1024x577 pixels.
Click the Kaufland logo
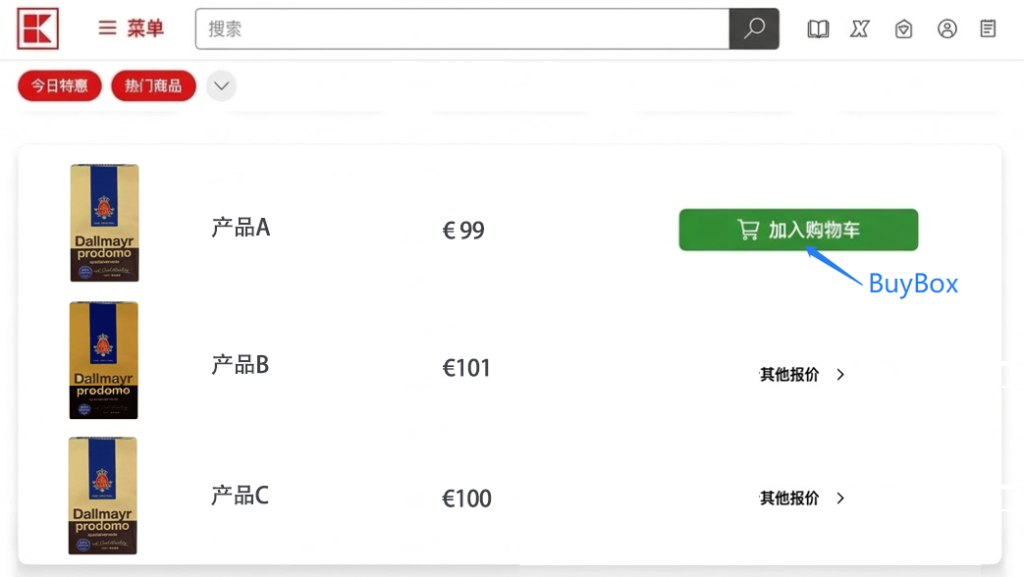coord(38,28)
